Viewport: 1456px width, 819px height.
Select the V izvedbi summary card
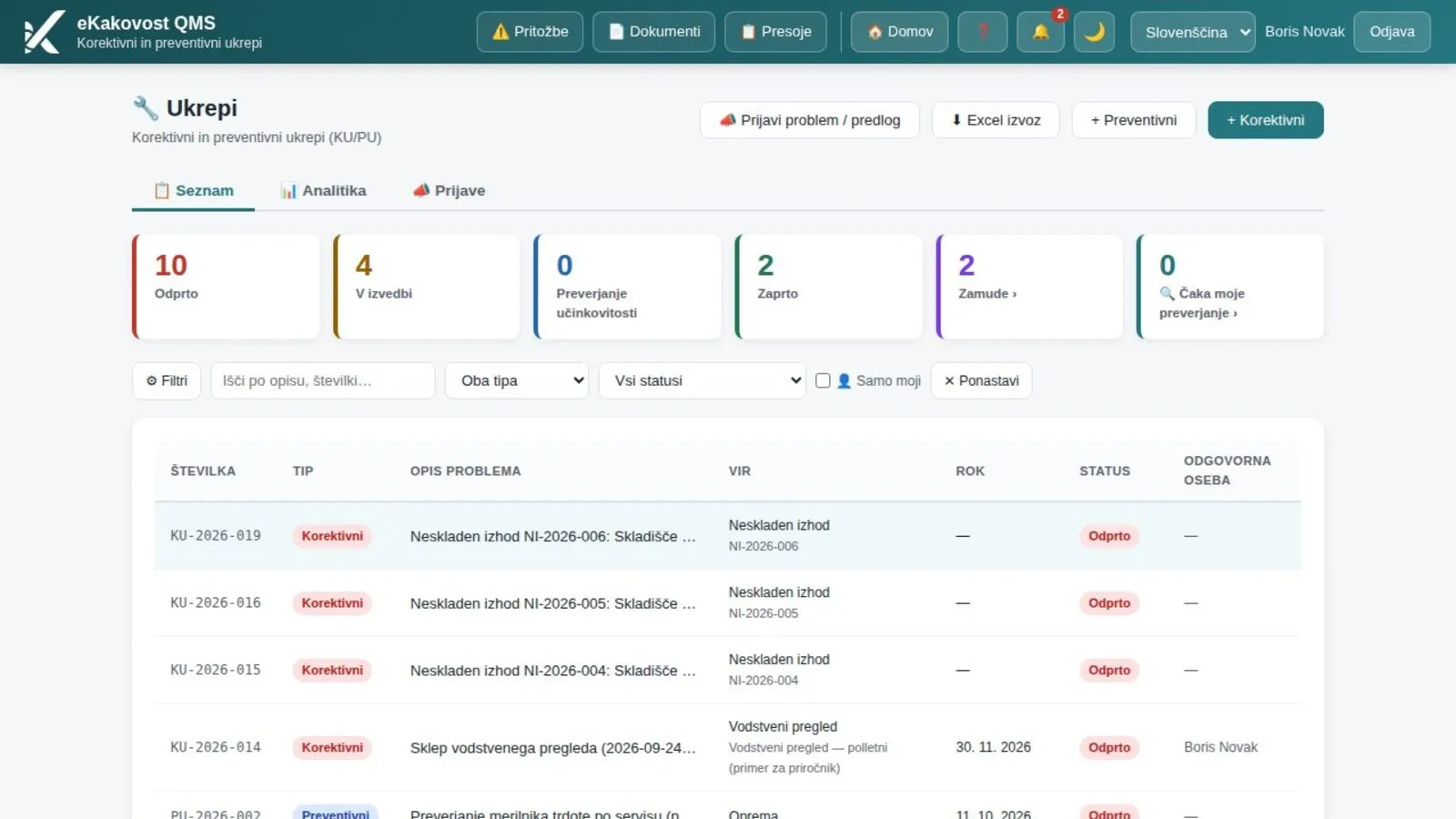tap(427, 287)
